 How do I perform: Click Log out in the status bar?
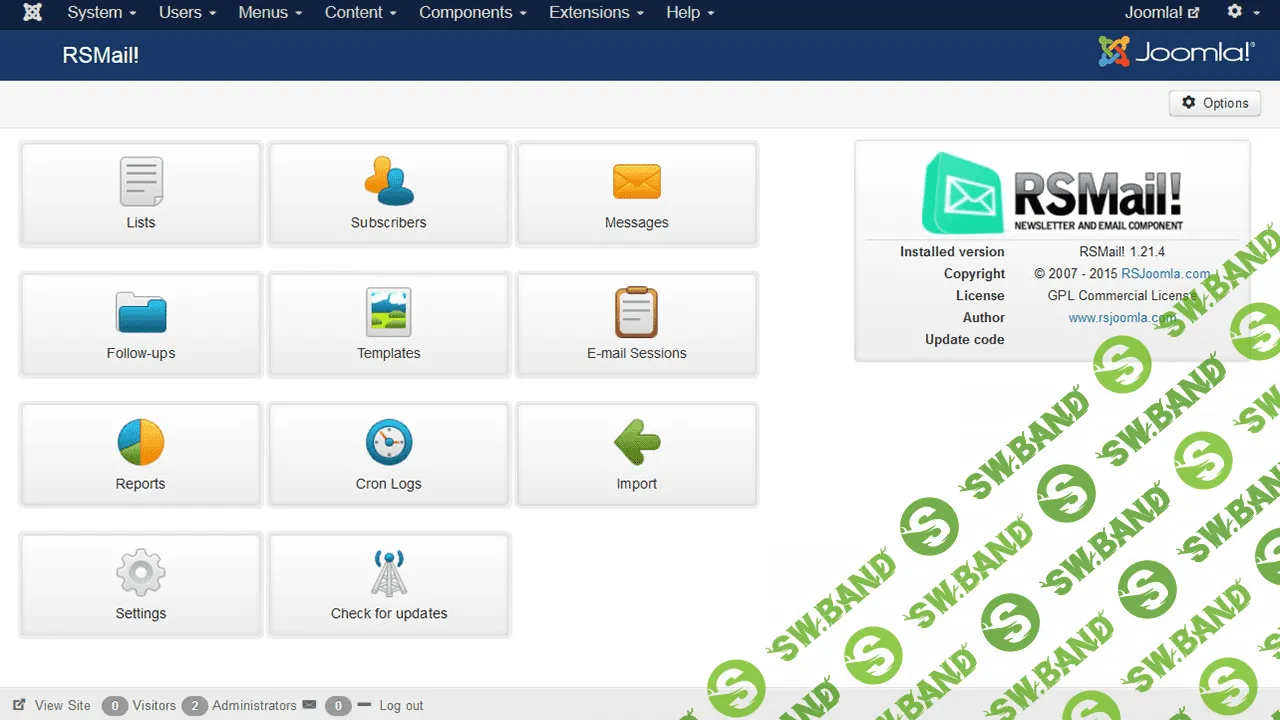coord(401,705)
